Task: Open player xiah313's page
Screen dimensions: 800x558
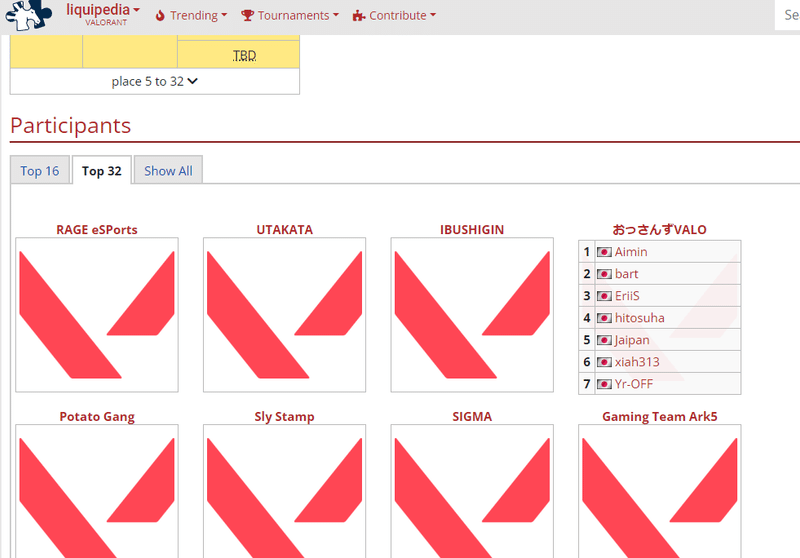Action: point(637,362)
